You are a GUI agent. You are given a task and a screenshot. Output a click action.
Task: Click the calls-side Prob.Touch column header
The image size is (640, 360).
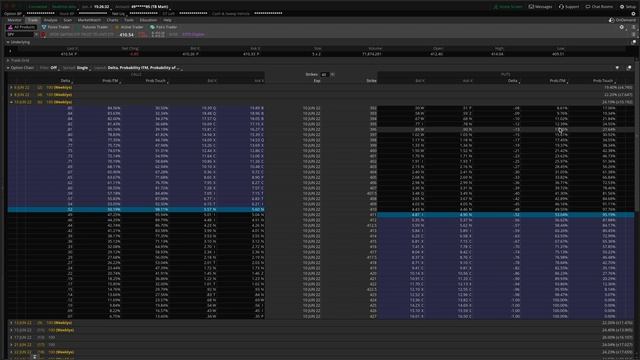pos(156,81)
